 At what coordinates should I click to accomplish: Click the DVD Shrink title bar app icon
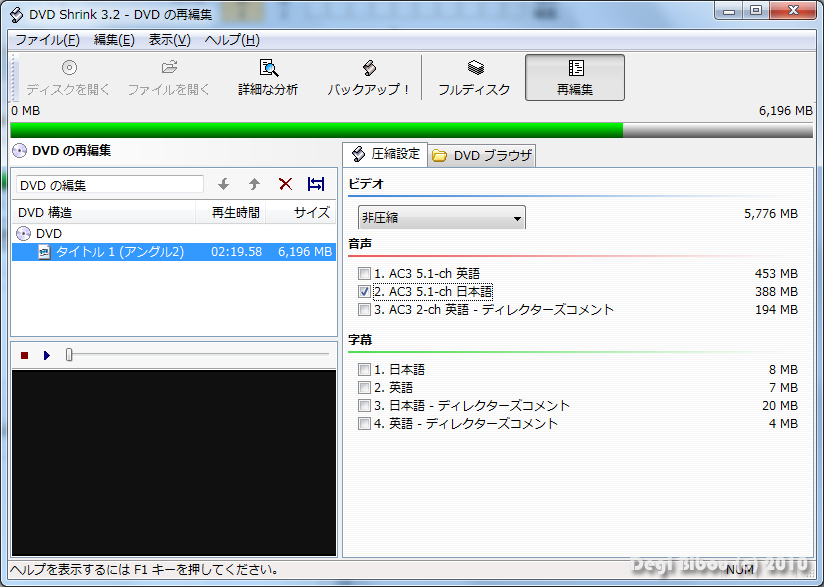[17, 15]
